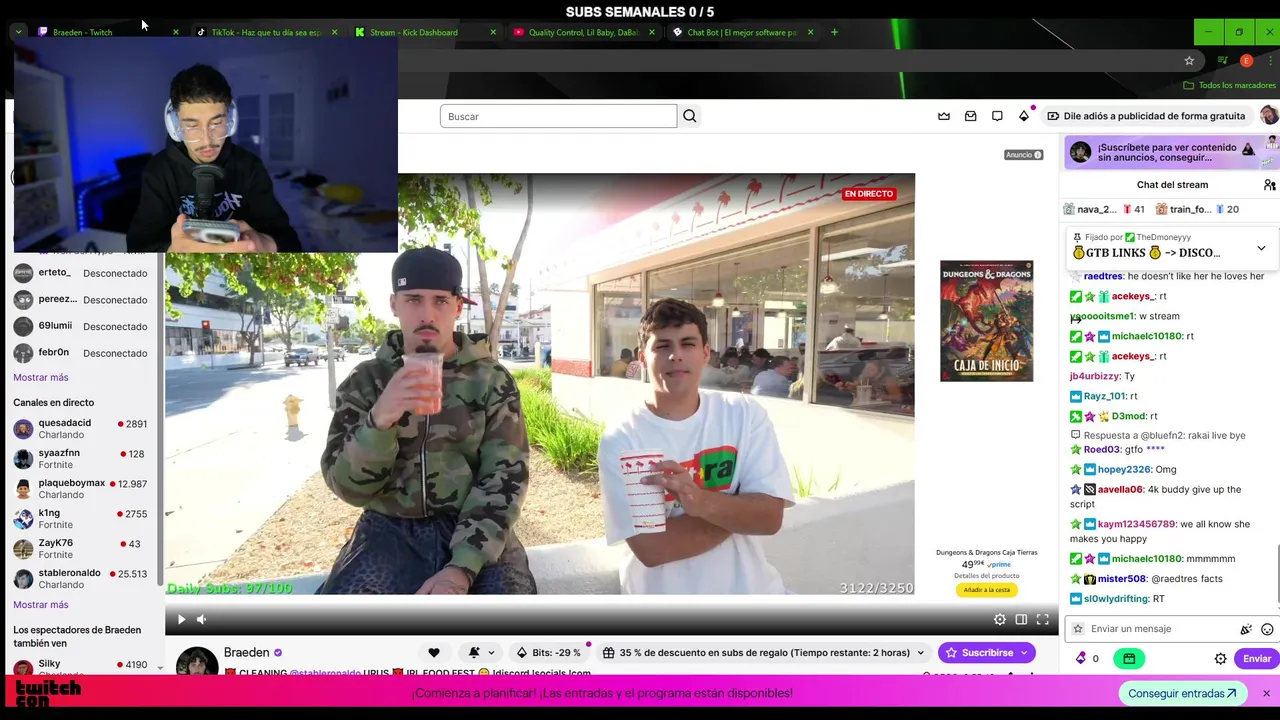Open the whispers speech bubble icon
The height and width of the screenshot is (720, 1280).
[x=997, y=116]
